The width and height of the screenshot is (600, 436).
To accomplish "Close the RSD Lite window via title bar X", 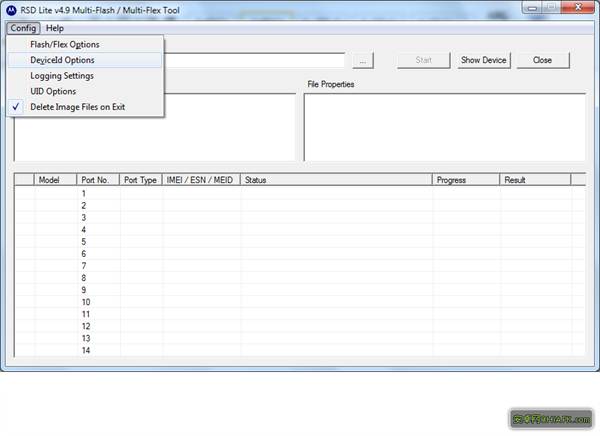I will coord(578,8).
